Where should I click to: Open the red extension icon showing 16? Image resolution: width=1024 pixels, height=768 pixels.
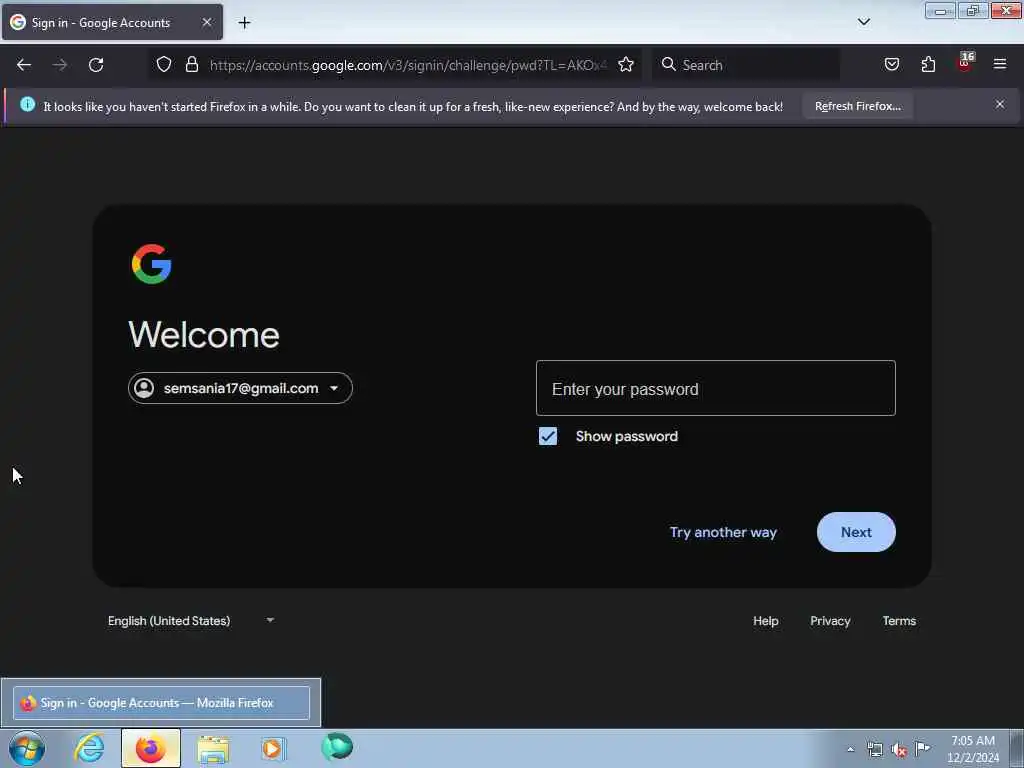pos(965,63)
